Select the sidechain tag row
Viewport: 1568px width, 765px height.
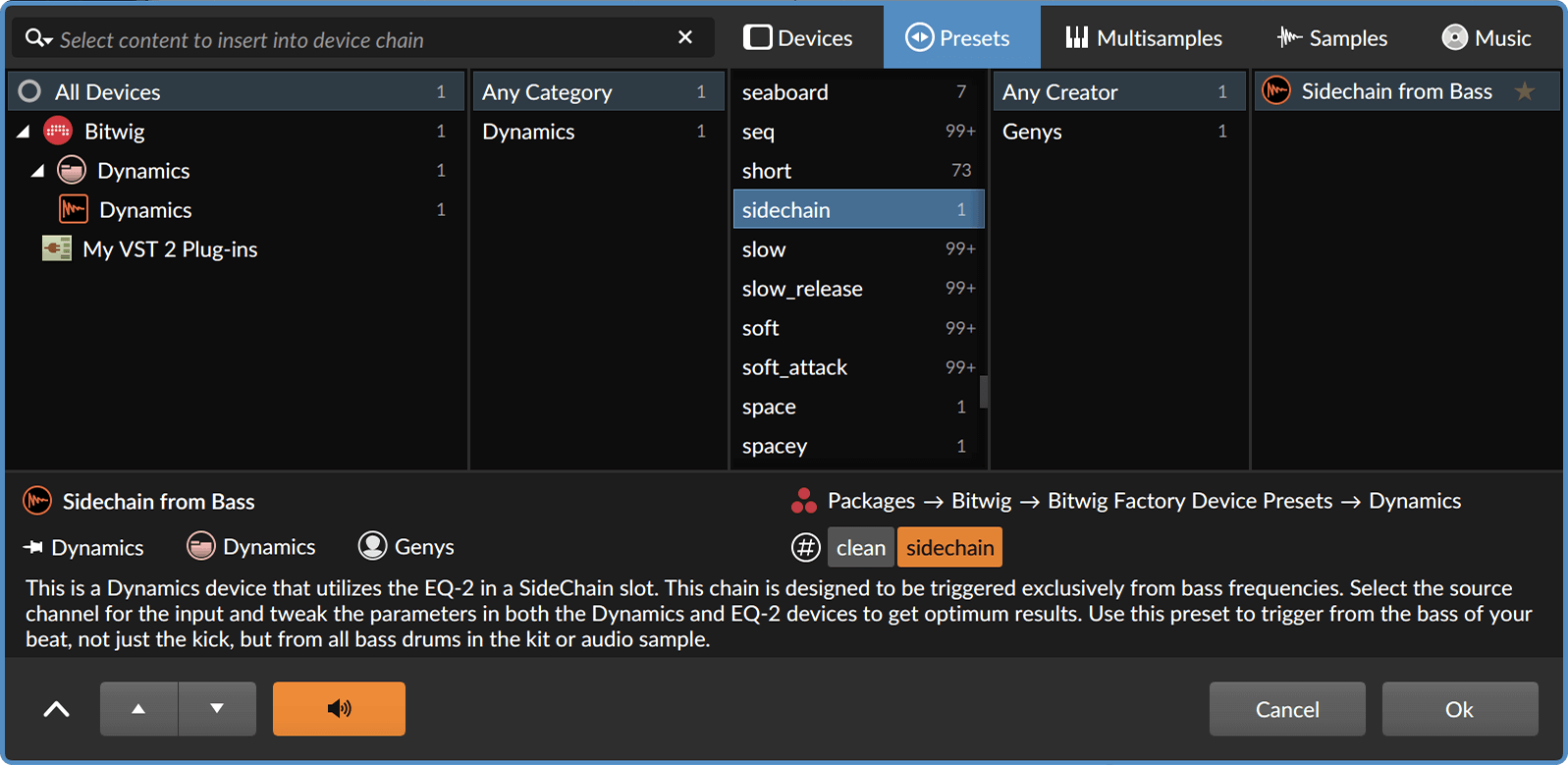click(x=857, y=209)
